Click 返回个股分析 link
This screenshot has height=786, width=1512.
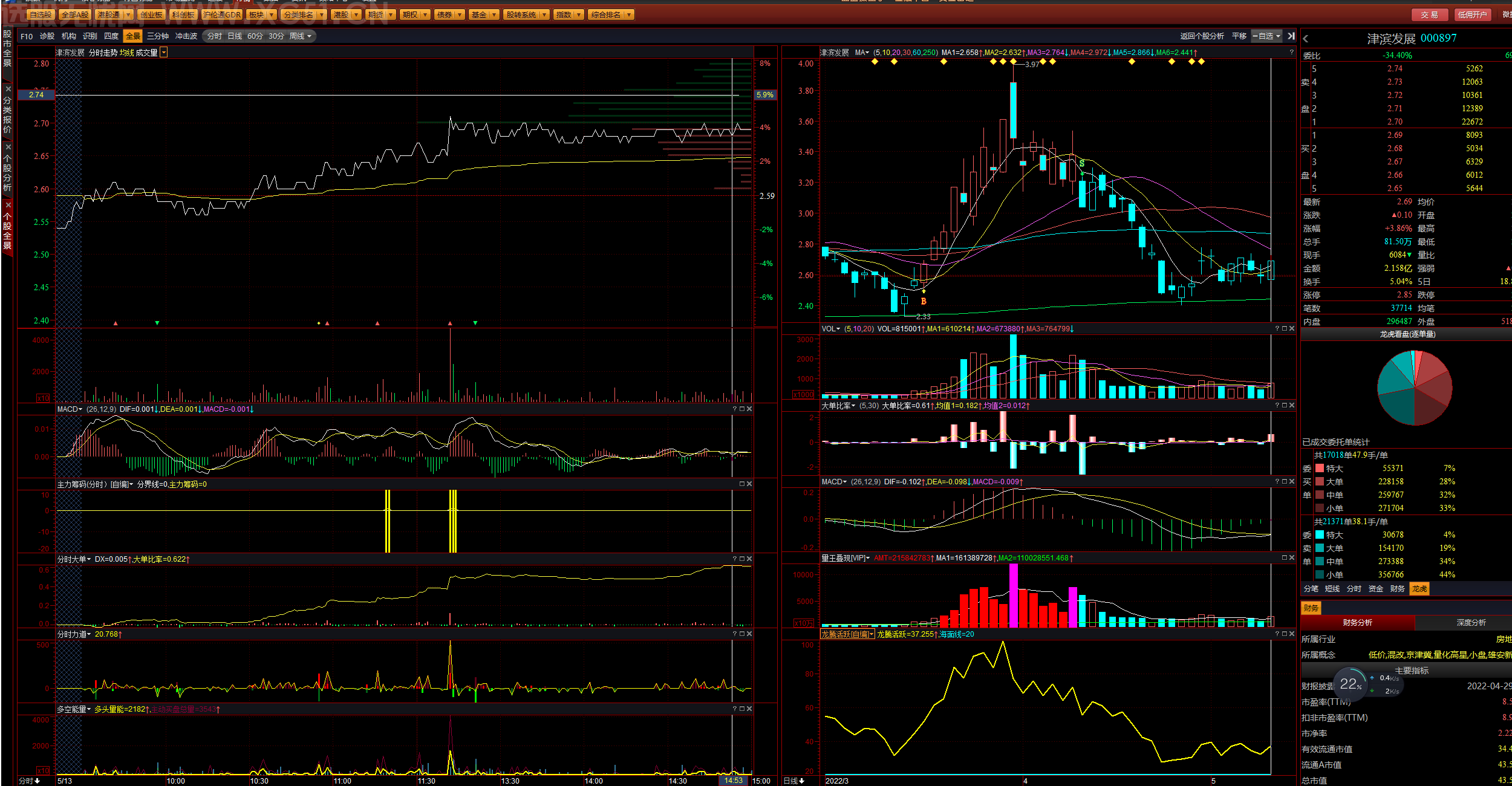[1202, 36]
